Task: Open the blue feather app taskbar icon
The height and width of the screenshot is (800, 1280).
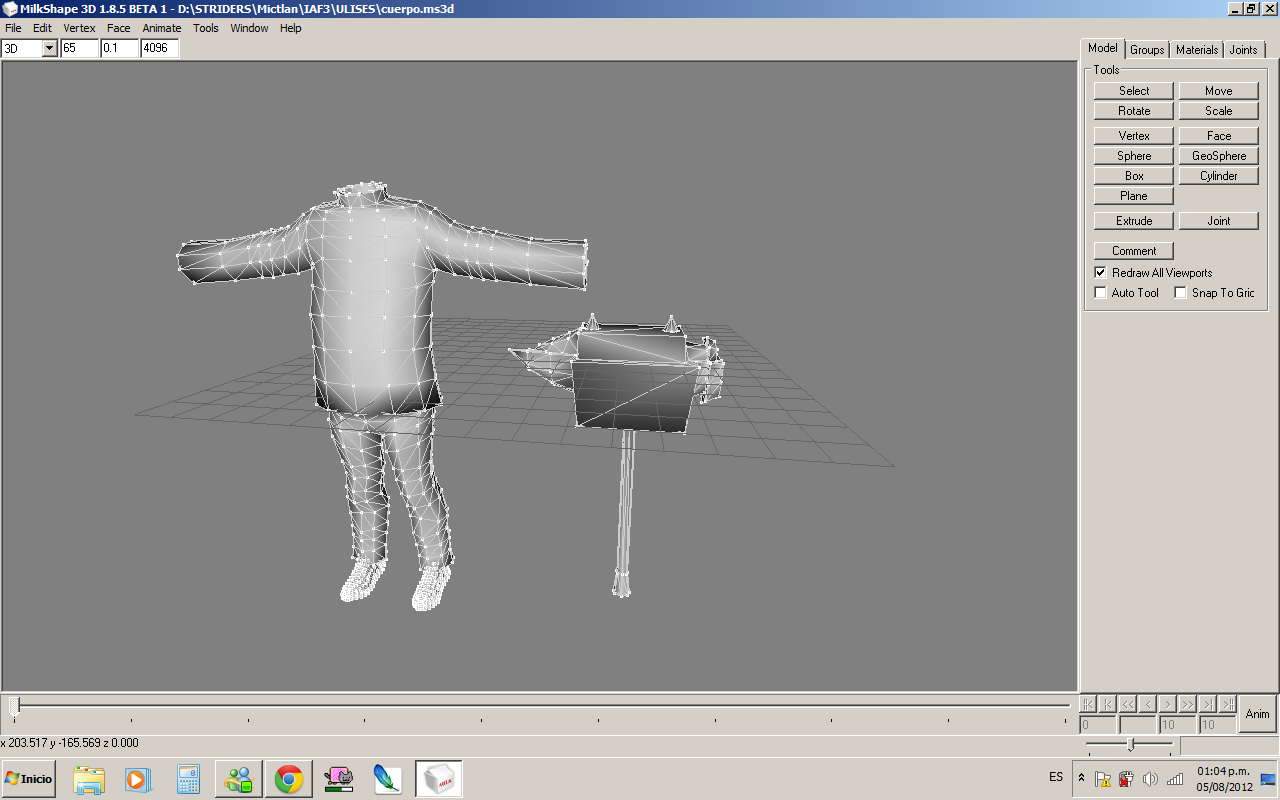Action: coord(388,779)
